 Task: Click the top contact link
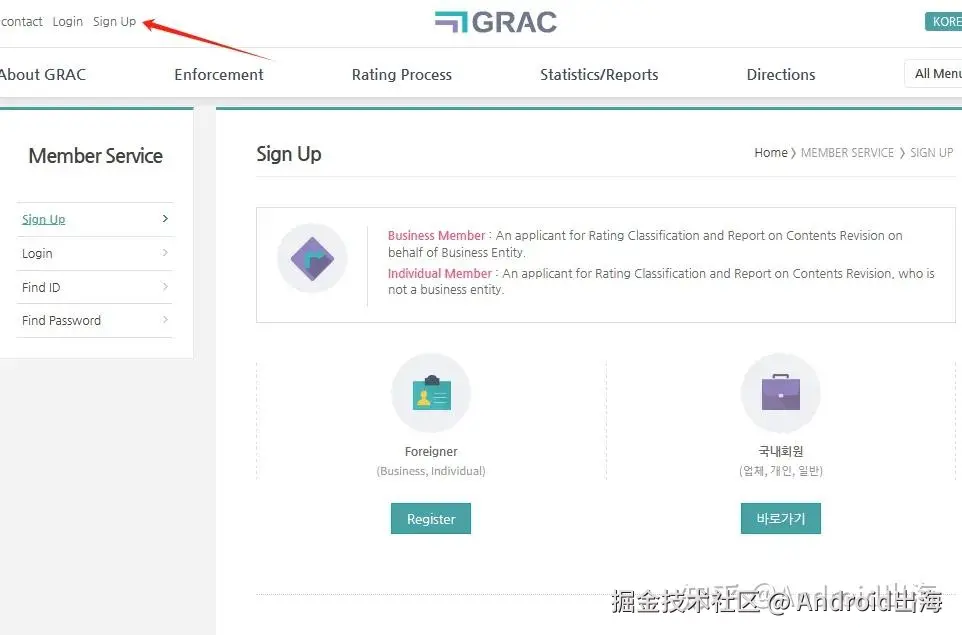pyautogui.click(x=21, y=21)
